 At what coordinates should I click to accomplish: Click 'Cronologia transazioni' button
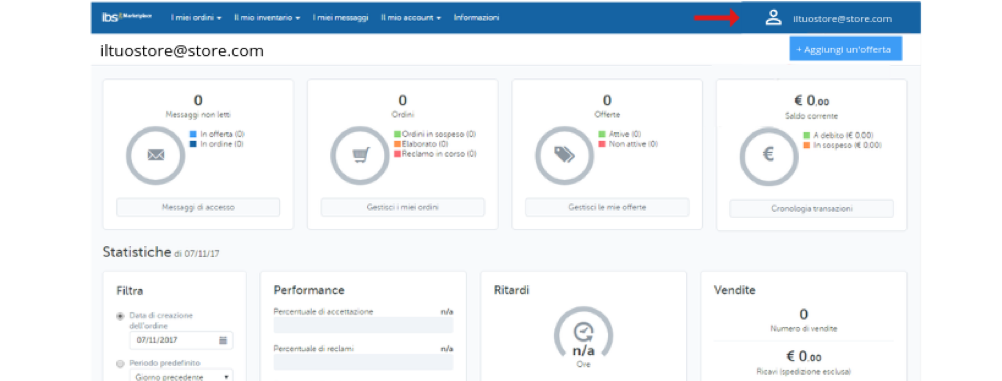812,208
